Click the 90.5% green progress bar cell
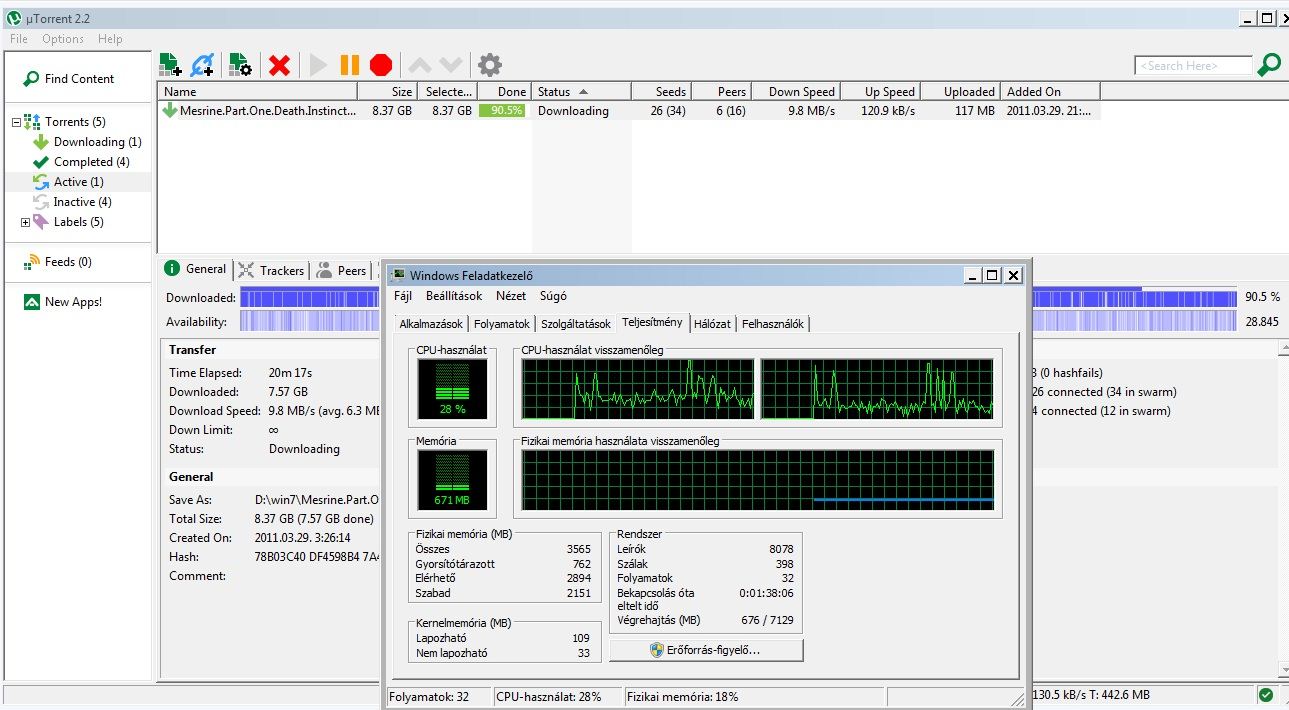Viewport: 1289px width, 710px height. [502, 111]
